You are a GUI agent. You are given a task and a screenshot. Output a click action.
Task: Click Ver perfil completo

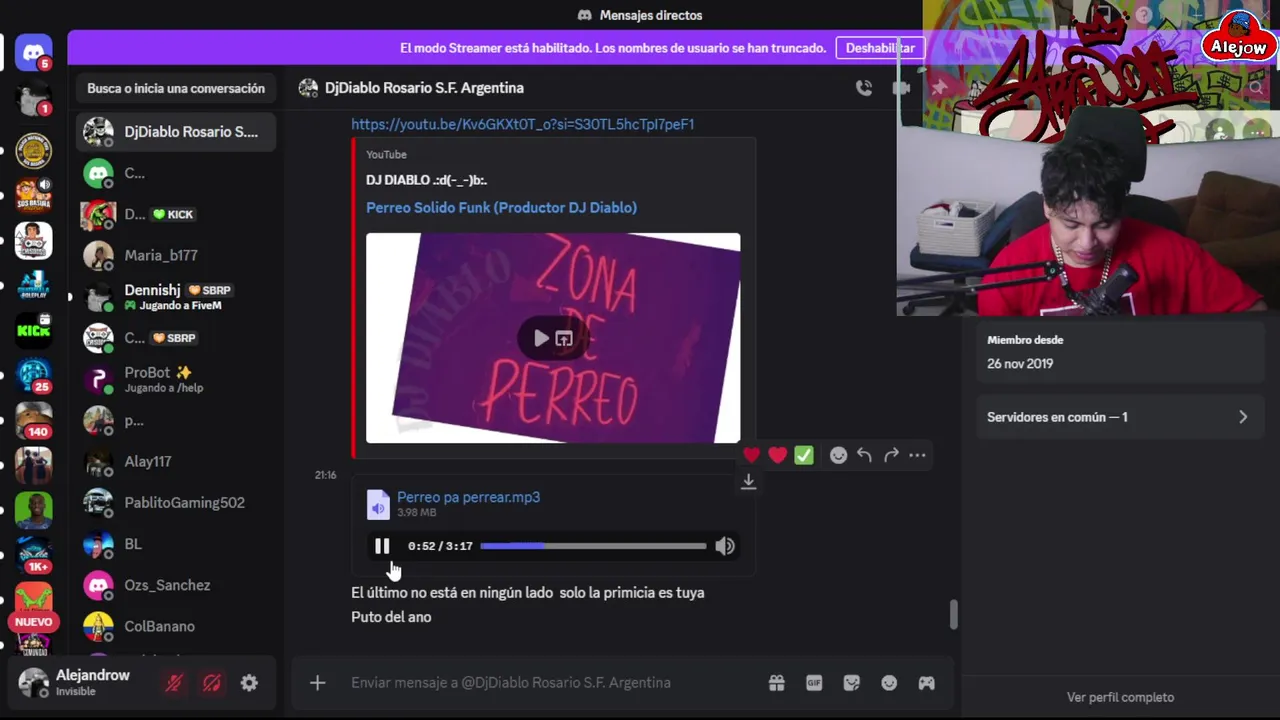(1120, 697)
